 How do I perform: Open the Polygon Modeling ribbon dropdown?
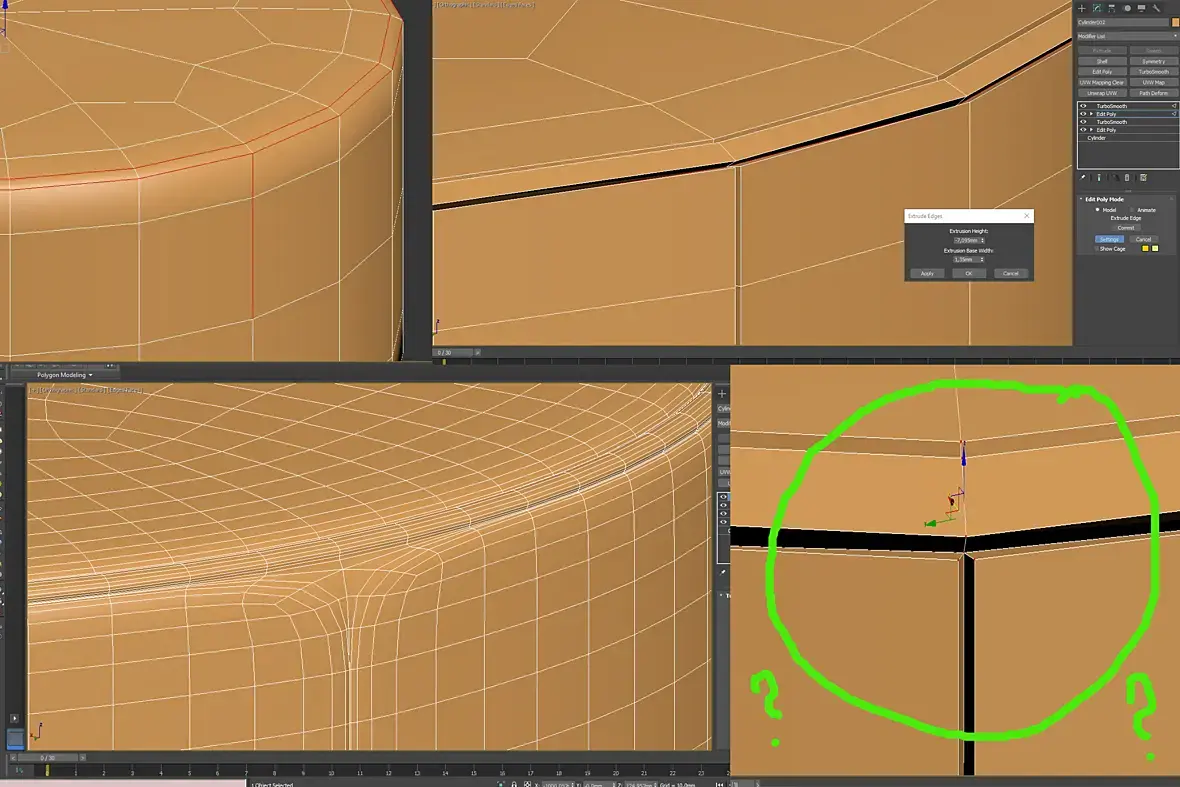pyautogui.click(x=65, y=375)
